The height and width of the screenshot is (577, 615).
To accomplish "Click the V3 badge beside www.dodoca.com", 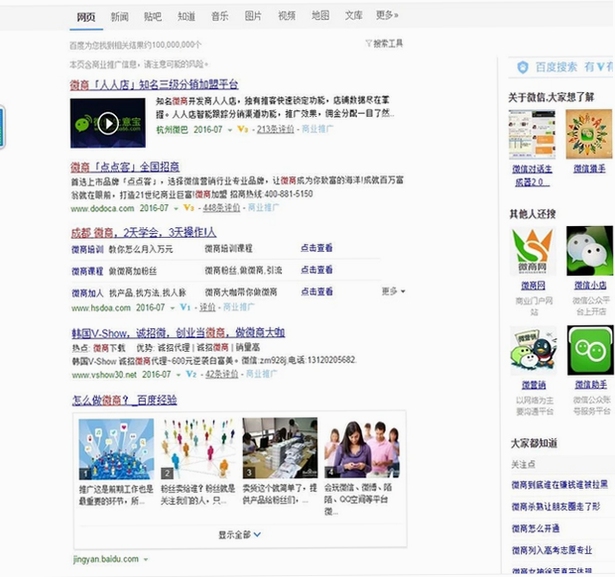I will [189, 208].
